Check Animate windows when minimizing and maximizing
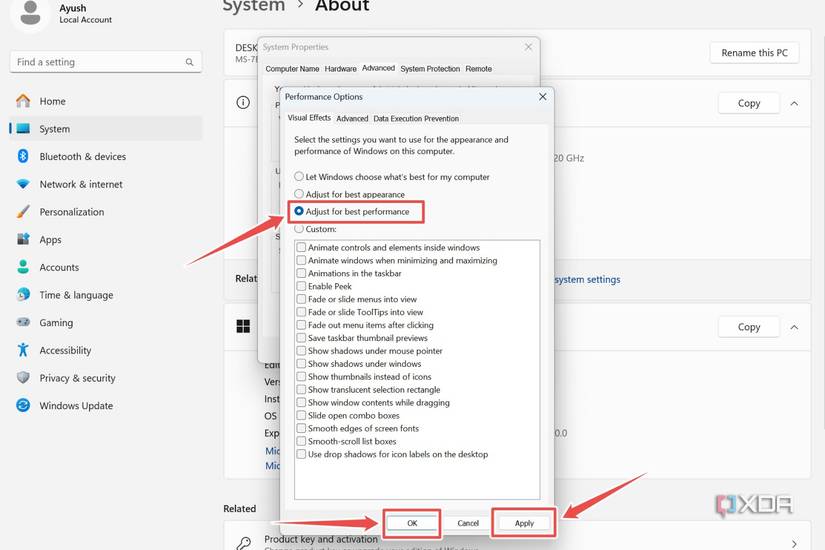The height and width of the screenshot is (550, 825). click(x=301, y=260)
